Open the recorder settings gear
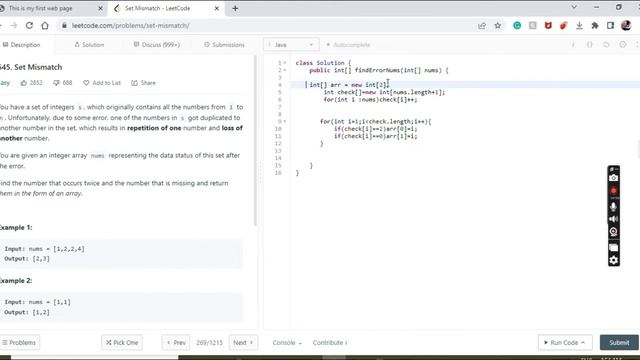 coord(613,260)
